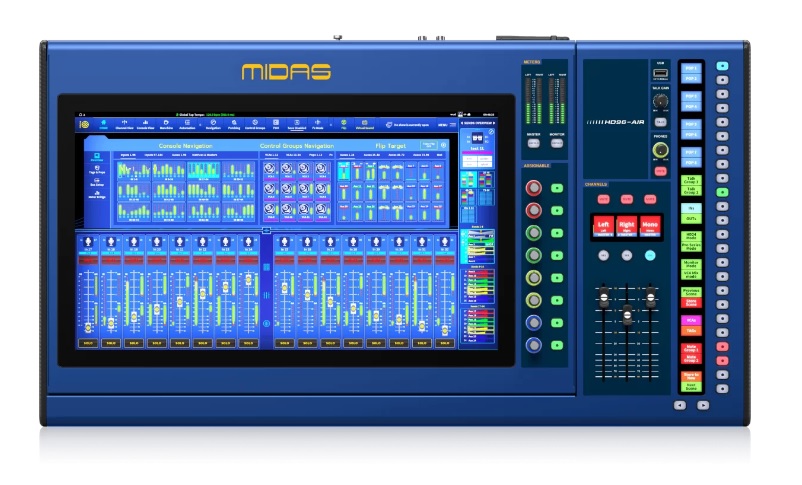Open Channel View from the top toolbar
This screenshot has height=485, width=802.
[x=124, y=124]
